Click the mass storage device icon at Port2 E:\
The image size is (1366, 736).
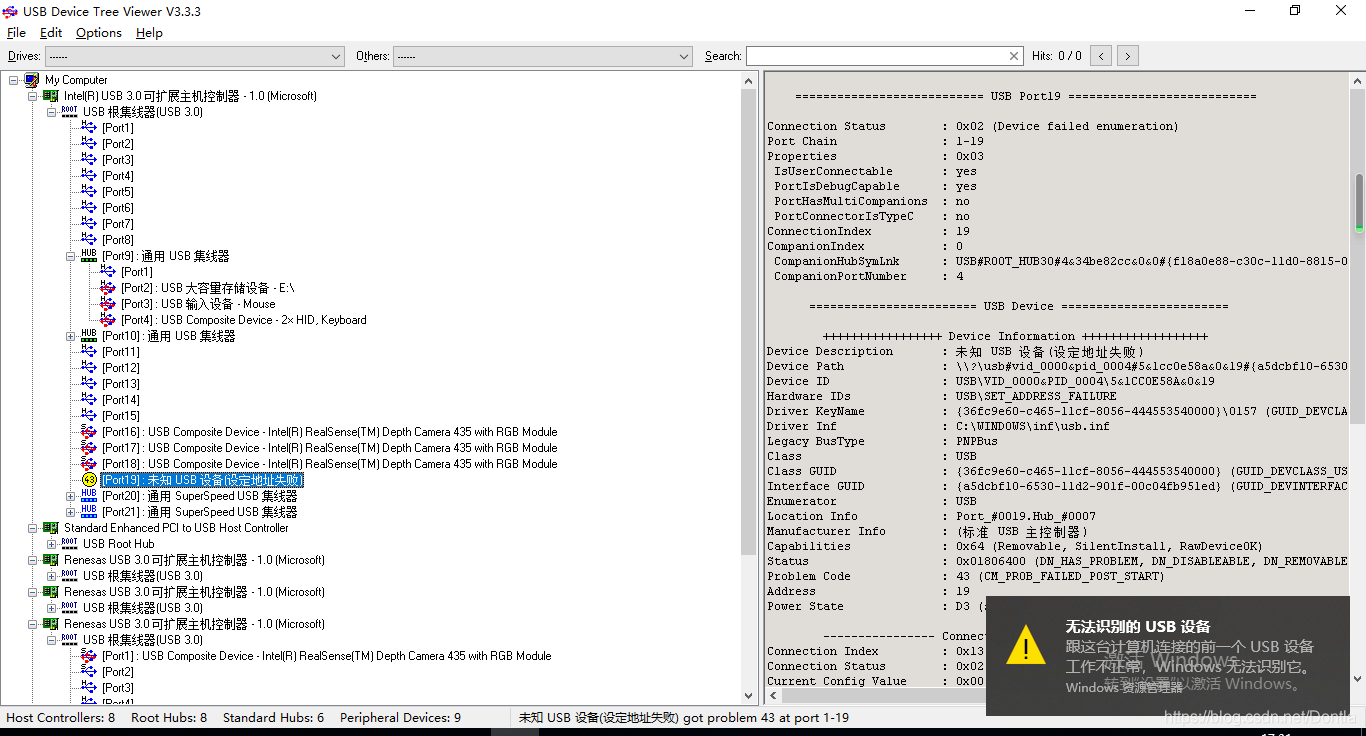coord(108,288)
